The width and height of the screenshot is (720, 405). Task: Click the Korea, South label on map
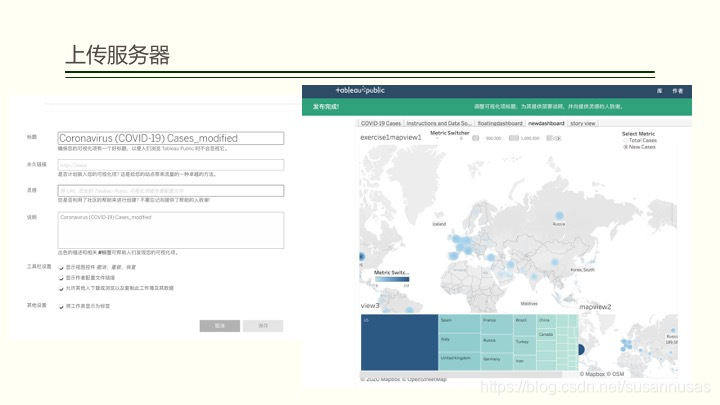point(582,270)
